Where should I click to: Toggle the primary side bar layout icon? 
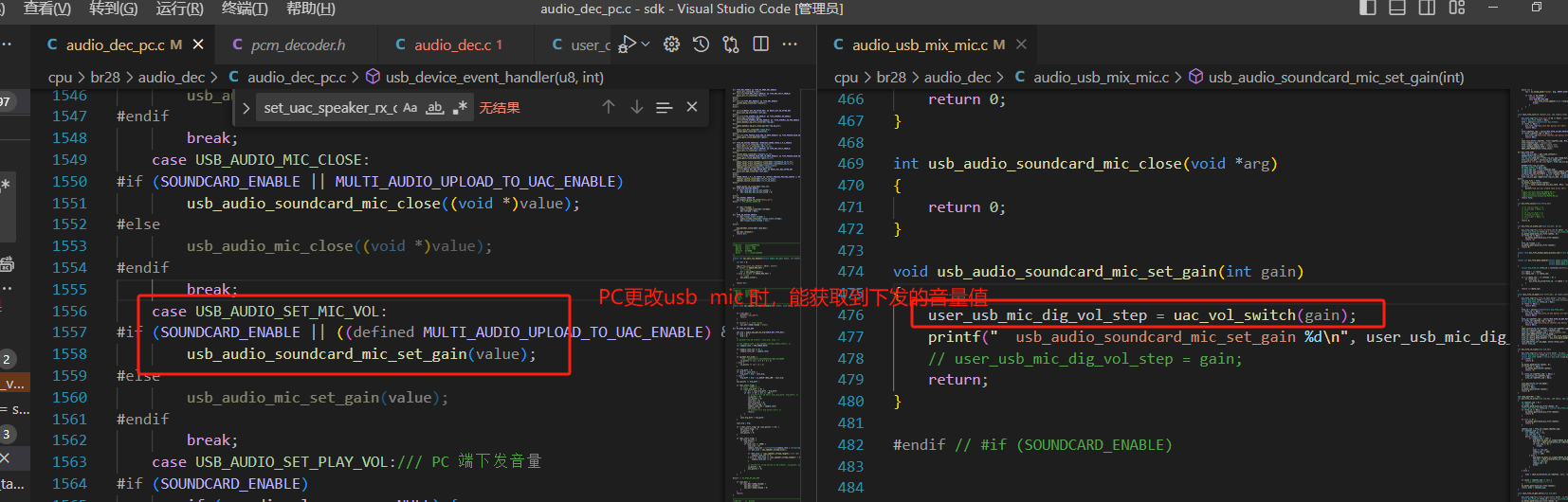(1368, 8)
